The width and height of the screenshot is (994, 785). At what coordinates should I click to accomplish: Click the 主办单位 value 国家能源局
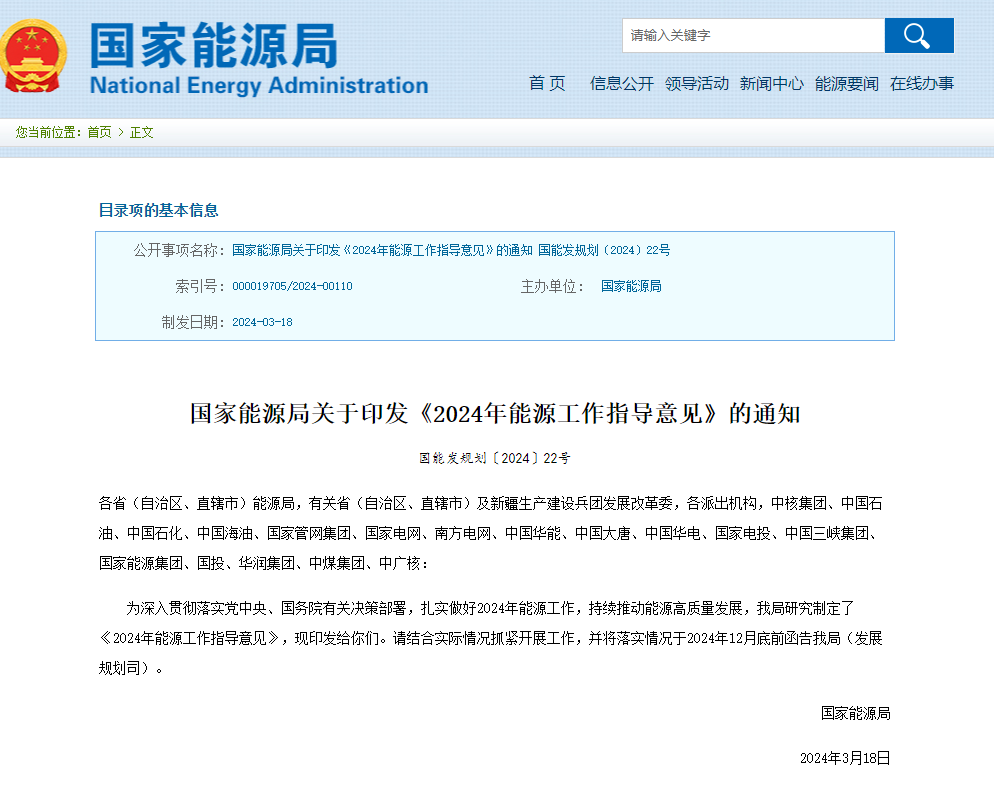tap(631, 286)
